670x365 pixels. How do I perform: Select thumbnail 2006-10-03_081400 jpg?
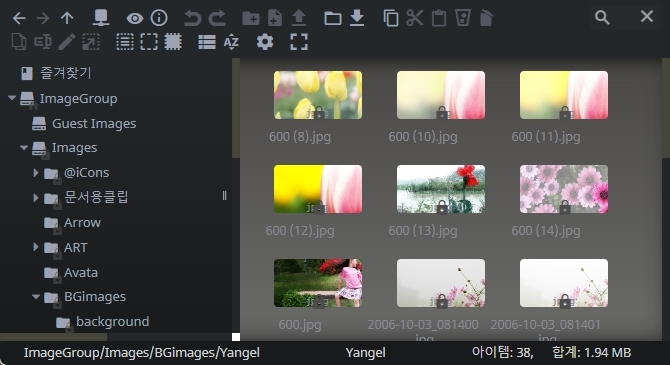[441, 283]
